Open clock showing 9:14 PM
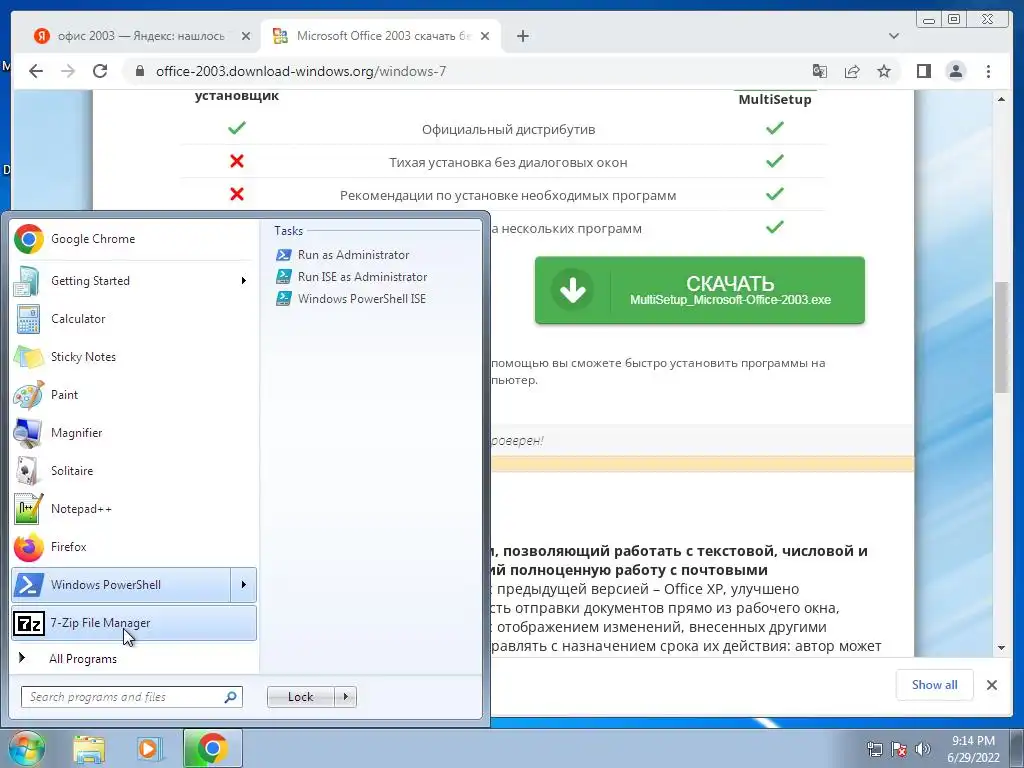Viewport: 1024px width, 768px height. (973, 749)
